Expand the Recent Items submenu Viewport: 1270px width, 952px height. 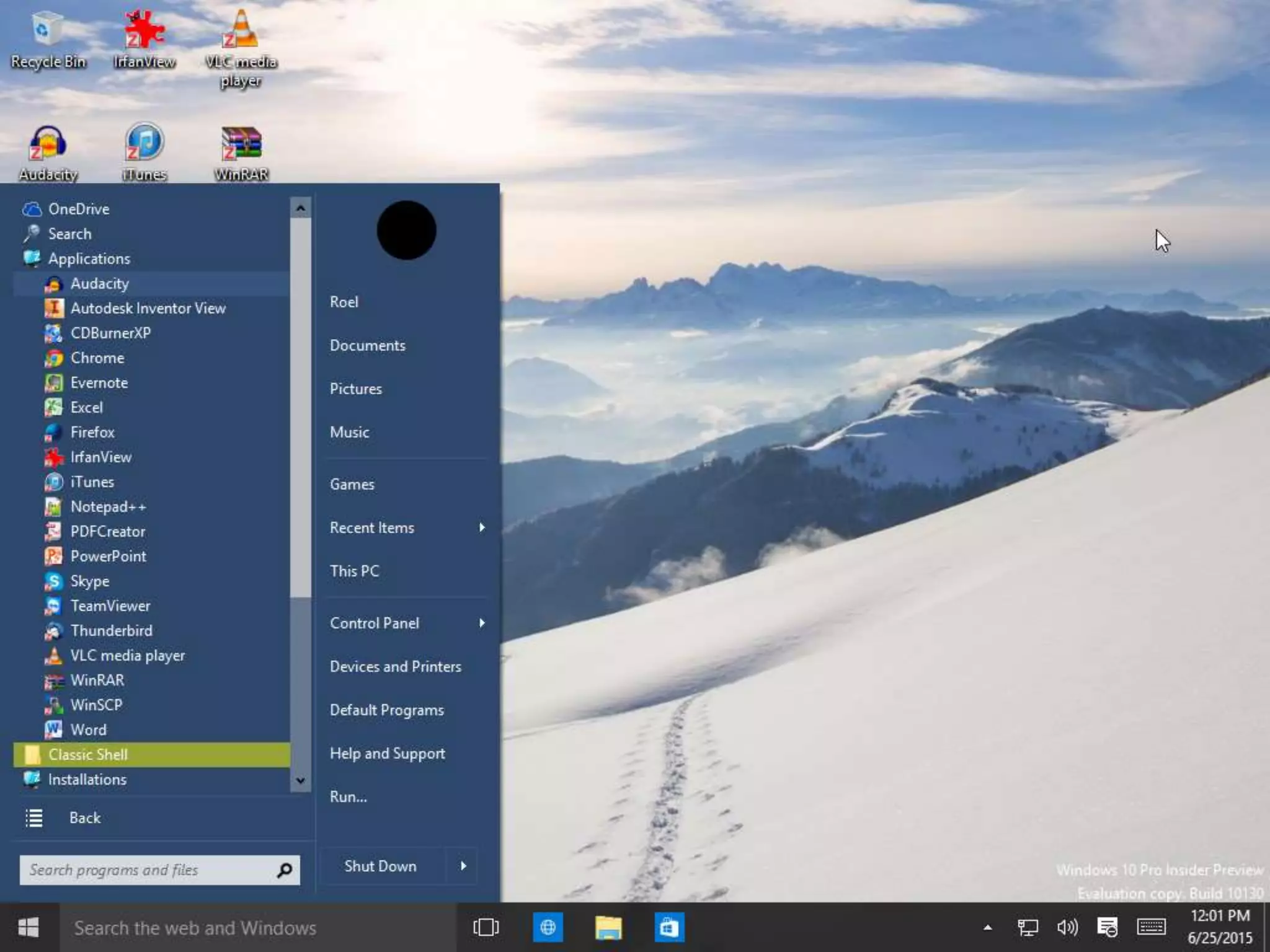(407, 527)
